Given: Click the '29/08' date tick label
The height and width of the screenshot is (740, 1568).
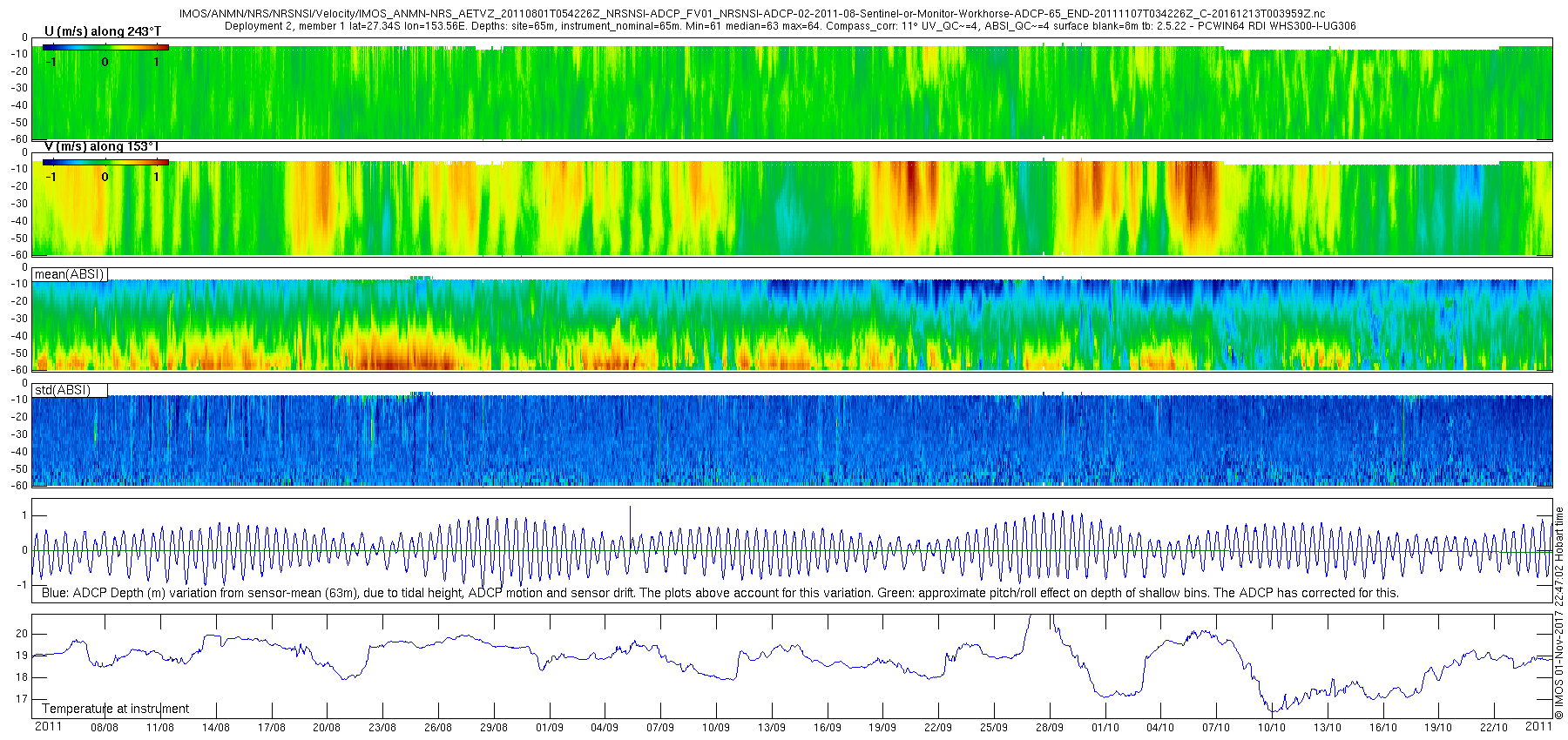Looking at the screenshot, I should 494,728.
